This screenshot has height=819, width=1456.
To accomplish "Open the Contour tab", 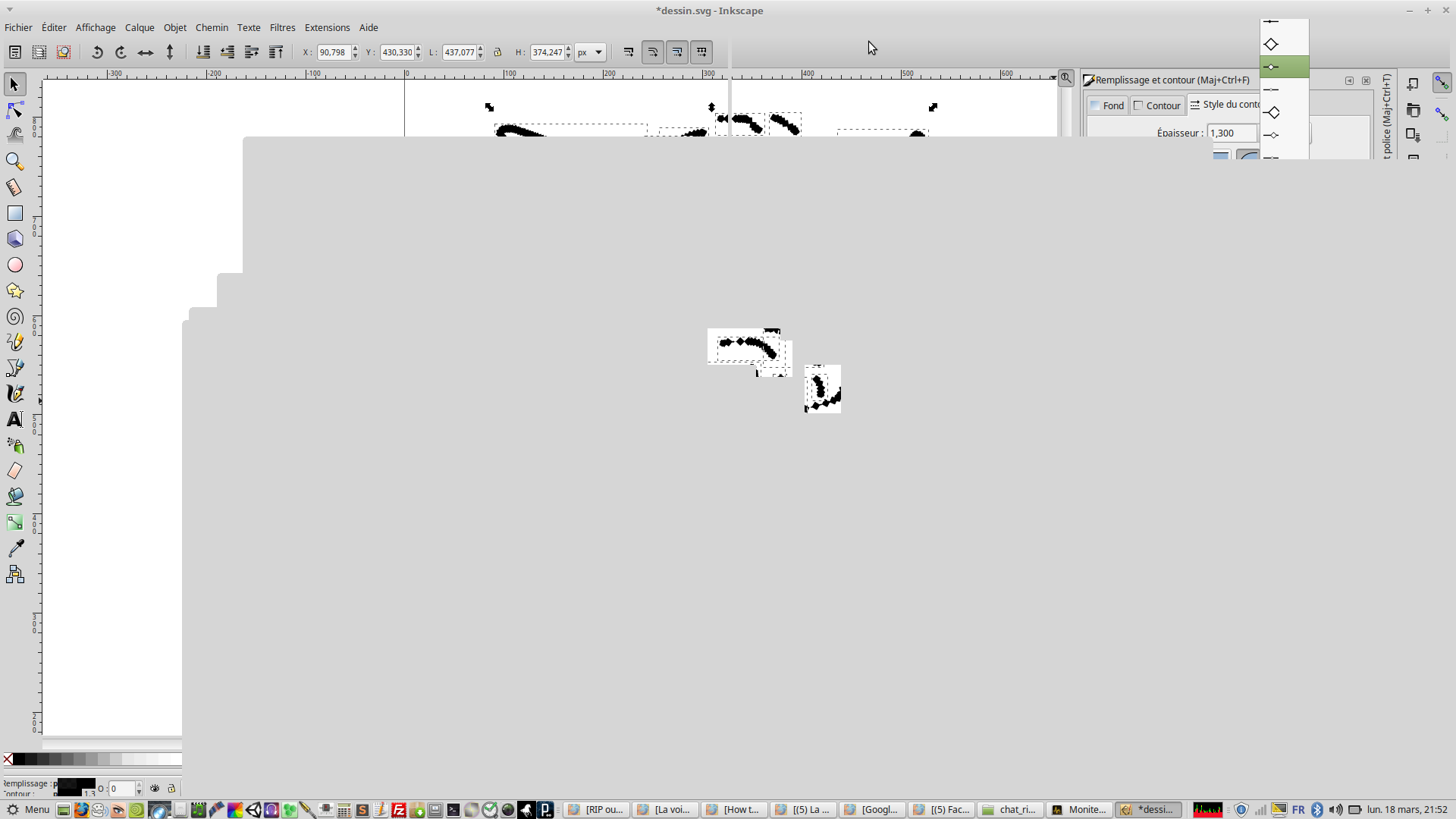I will click(x=1157, y=105).
